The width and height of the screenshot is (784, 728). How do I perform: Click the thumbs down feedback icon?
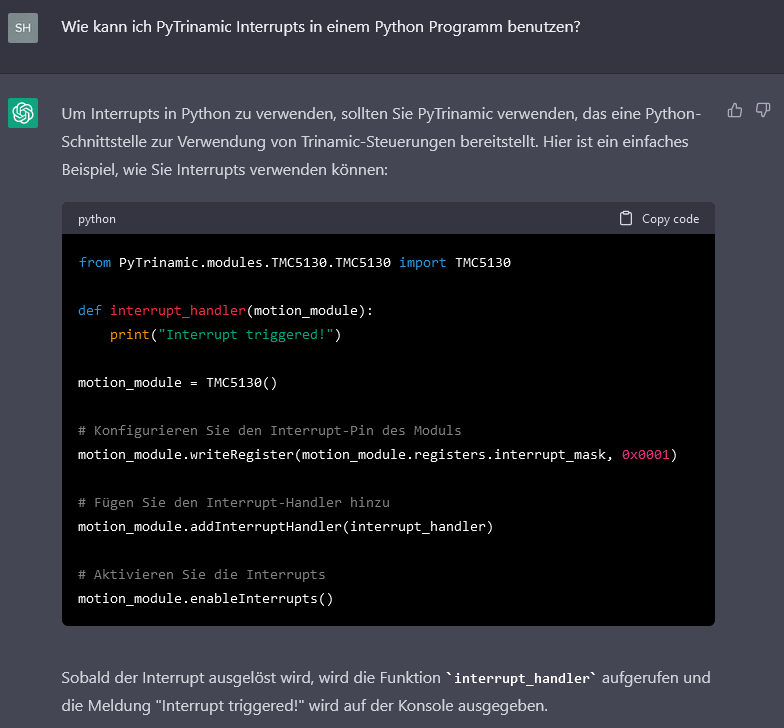(x=763, y=110)
